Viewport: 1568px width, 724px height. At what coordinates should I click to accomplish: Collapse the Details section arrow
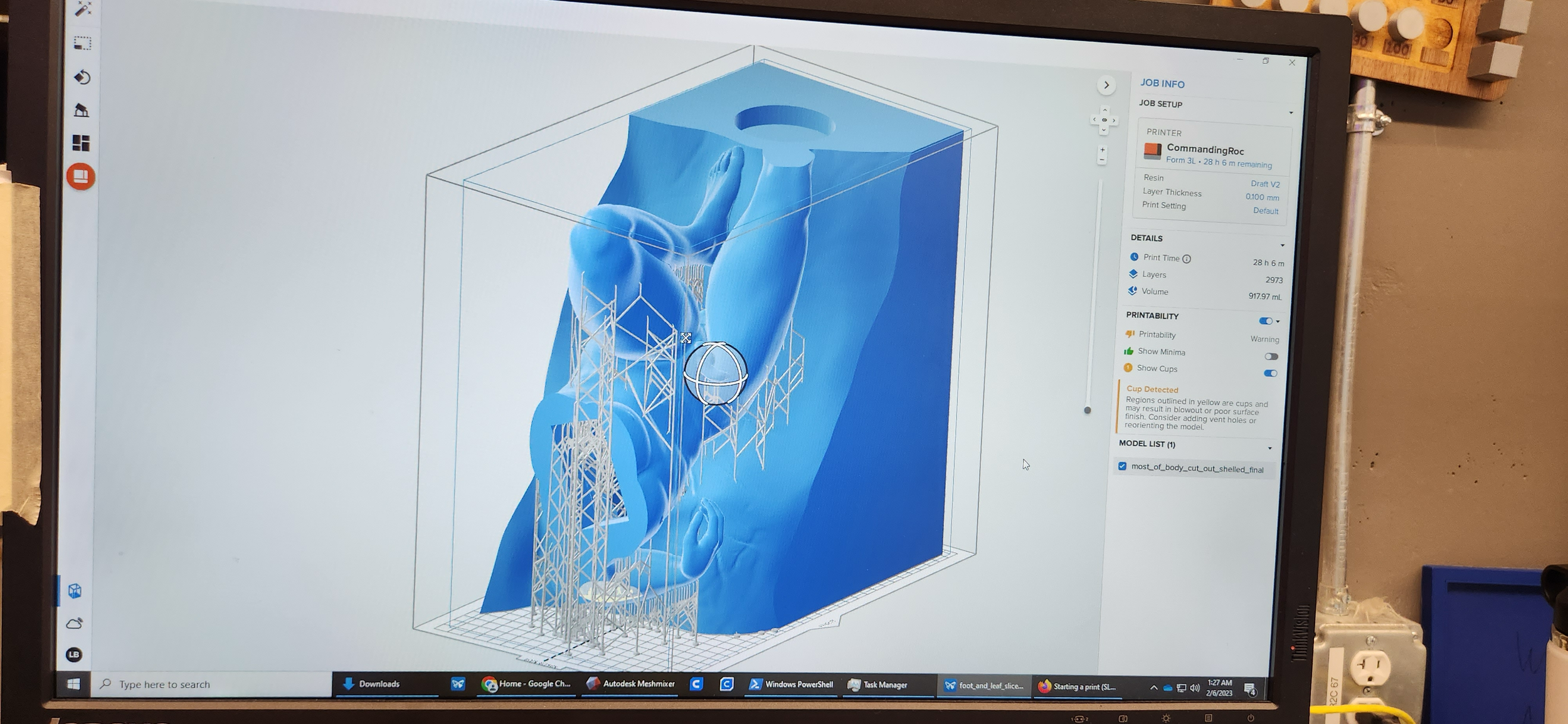pos(1282,245)
